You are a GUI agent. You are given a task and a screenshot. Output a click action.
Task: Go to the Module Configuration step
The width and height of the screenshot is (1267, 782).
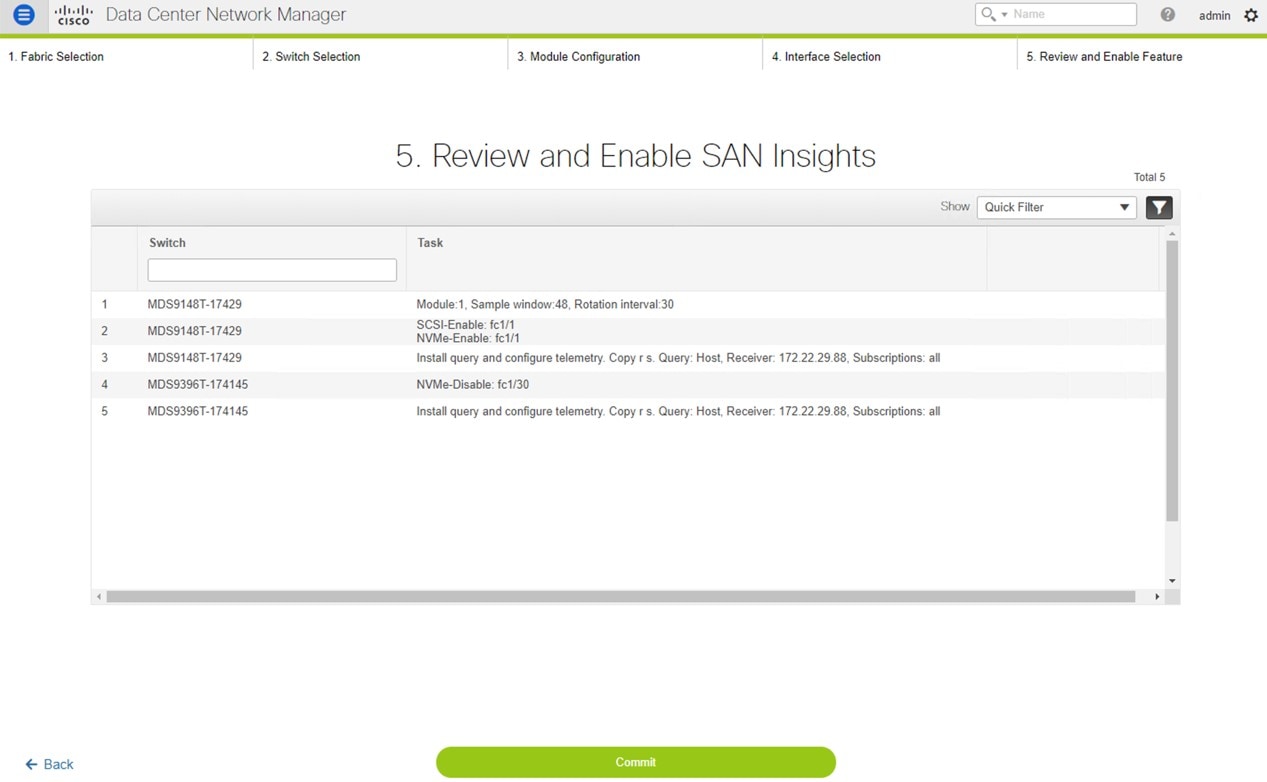578,57
